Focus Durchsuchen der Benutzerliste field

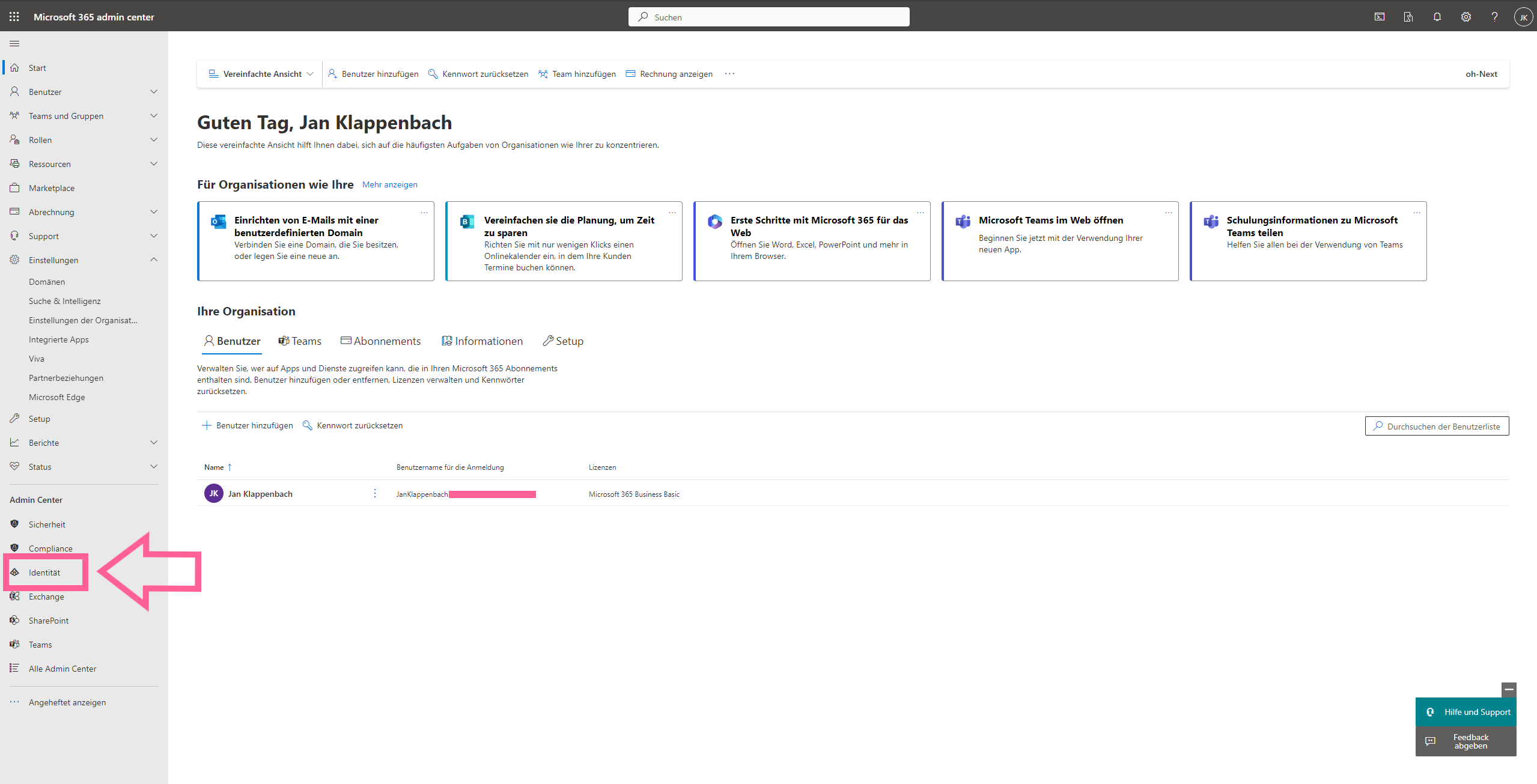click(x=1437, y=426)
